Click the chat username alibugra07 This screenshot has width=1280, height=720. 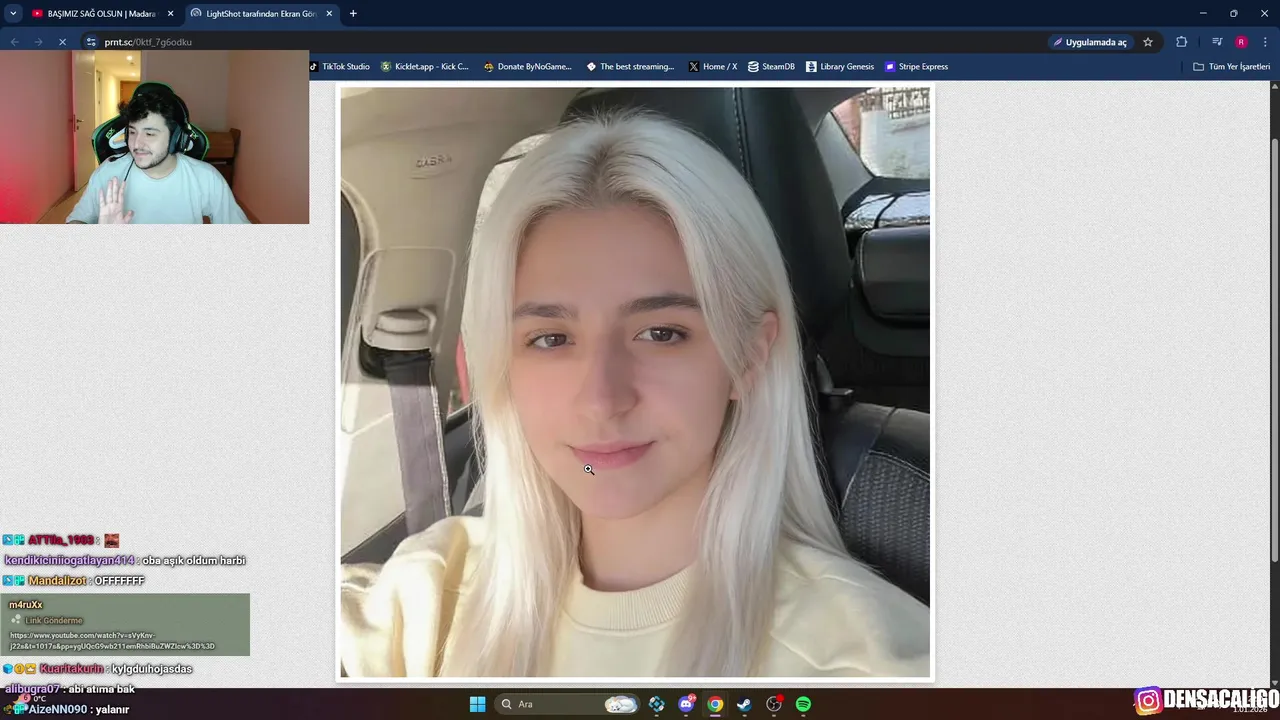coord(32,689)
